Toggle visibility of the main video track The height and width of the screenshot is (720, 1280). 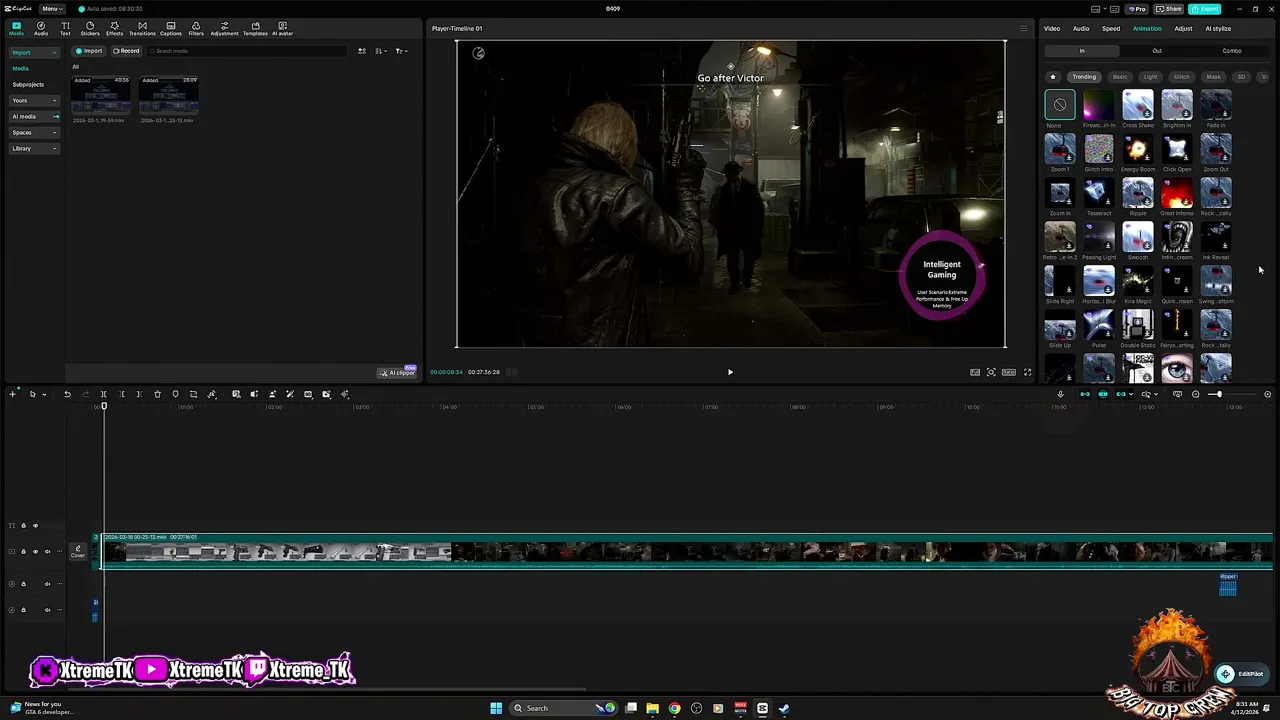point(35,551)
